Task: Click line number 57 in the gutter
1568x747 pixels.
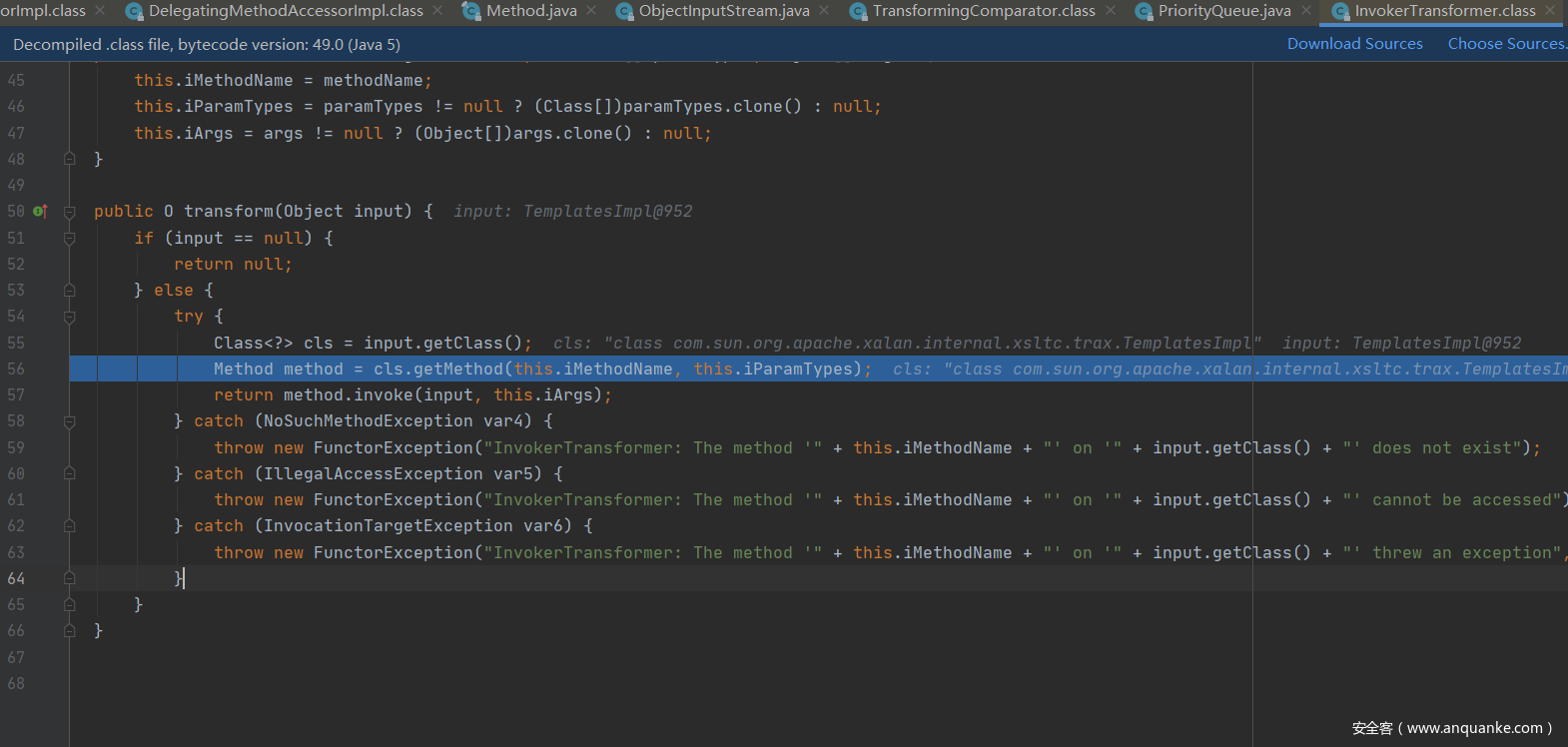Action: click(x=16, y=395)
